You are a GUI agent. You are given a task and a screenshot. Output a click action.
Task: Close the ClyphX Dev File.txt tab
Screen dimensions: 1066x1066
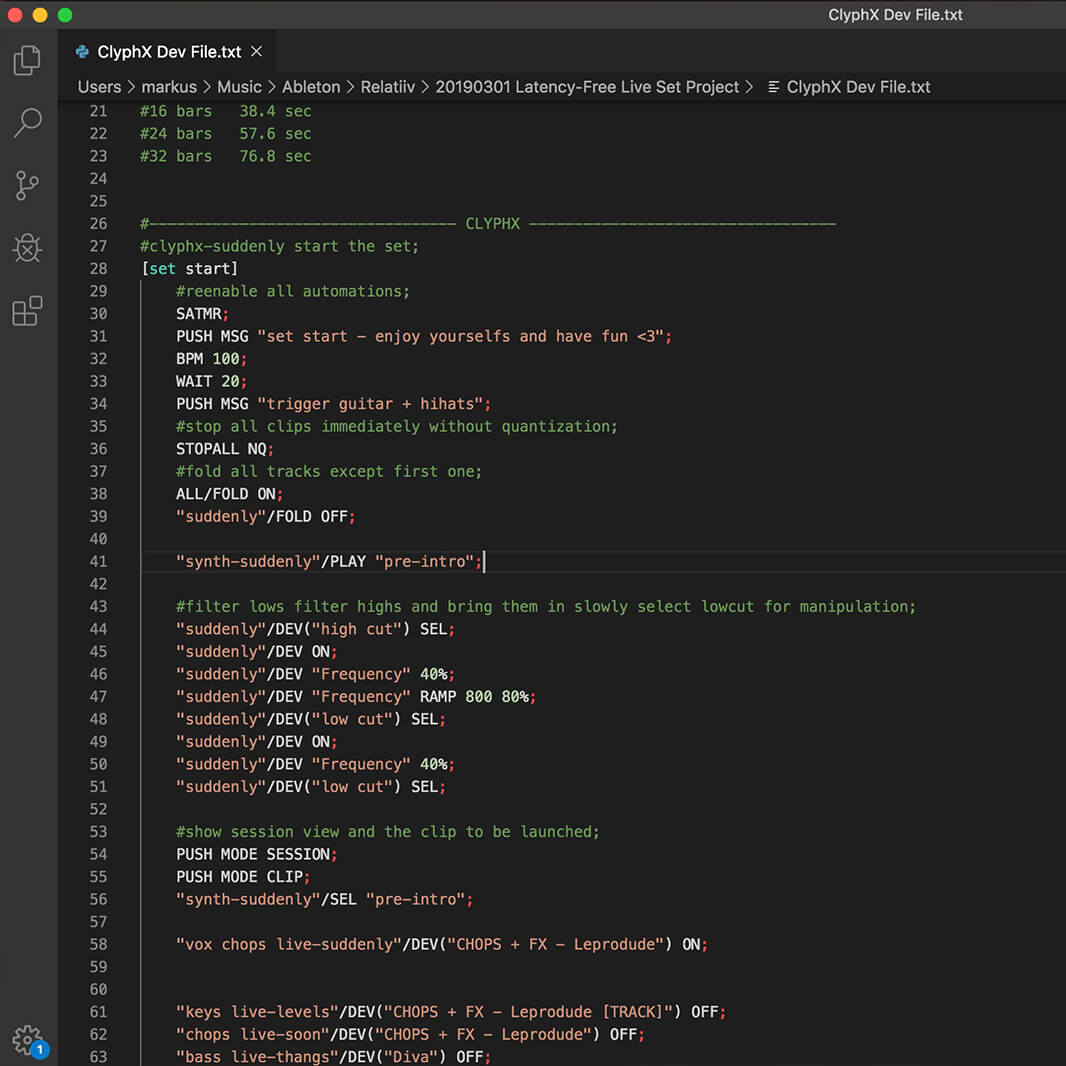tap(256, 51)
